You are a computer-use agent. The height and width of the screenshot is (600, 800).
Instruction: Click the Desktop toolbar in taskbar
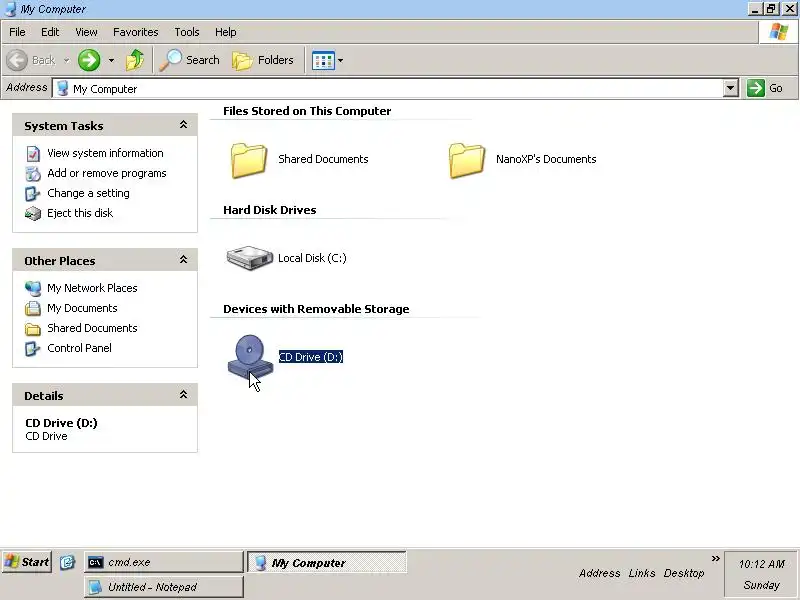tap(684, 573)
